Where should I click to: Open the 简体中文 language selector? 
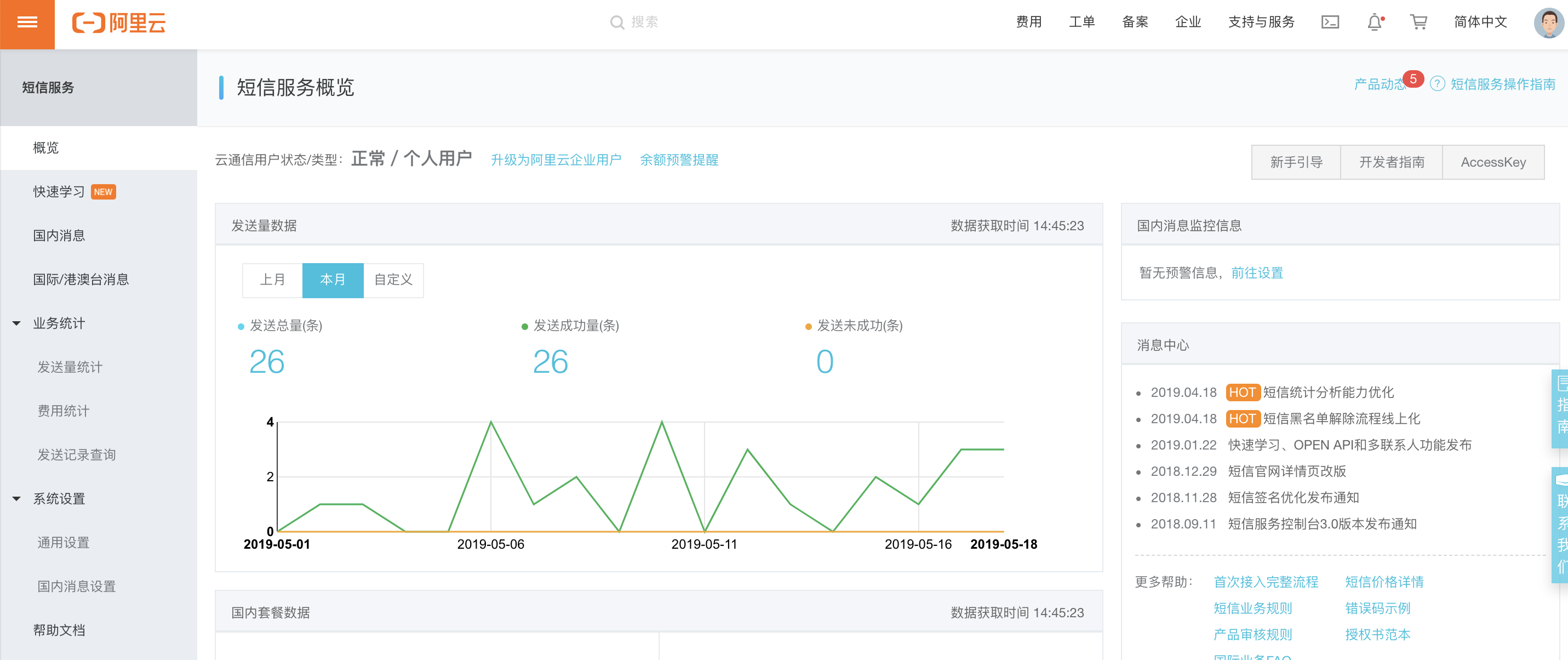coord(1480,22)
